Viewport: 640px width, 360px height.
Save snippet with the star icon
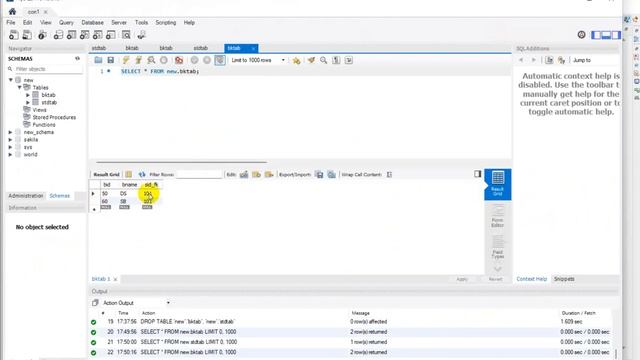[x=296, y=60]
